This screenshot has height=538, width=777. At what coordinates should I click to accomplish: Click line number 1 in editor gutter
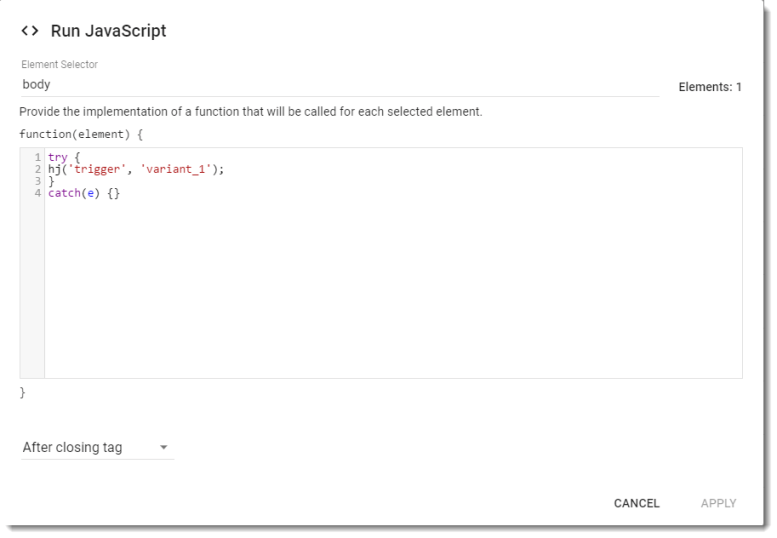click(x=38, y=158)
